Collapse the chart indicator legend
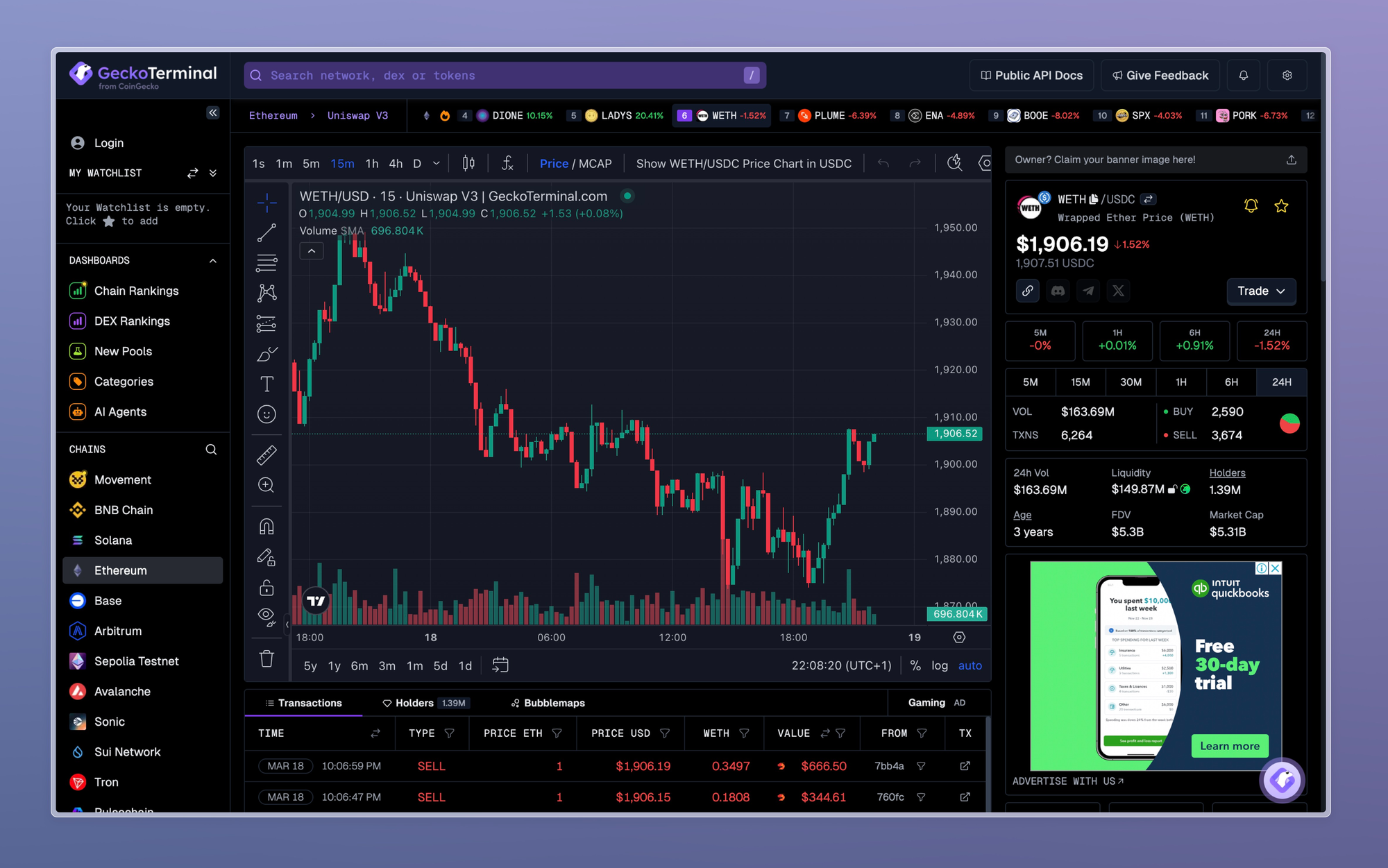The height and width of the screenshot is (868, 1388). [312, 251]
